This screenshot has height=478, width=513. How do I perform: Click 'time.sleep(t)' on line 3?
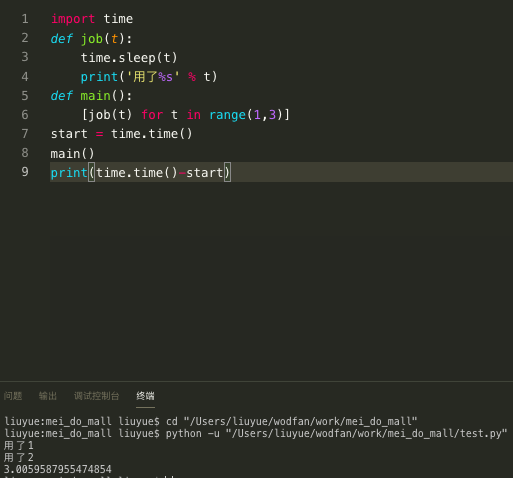[129, 58]
